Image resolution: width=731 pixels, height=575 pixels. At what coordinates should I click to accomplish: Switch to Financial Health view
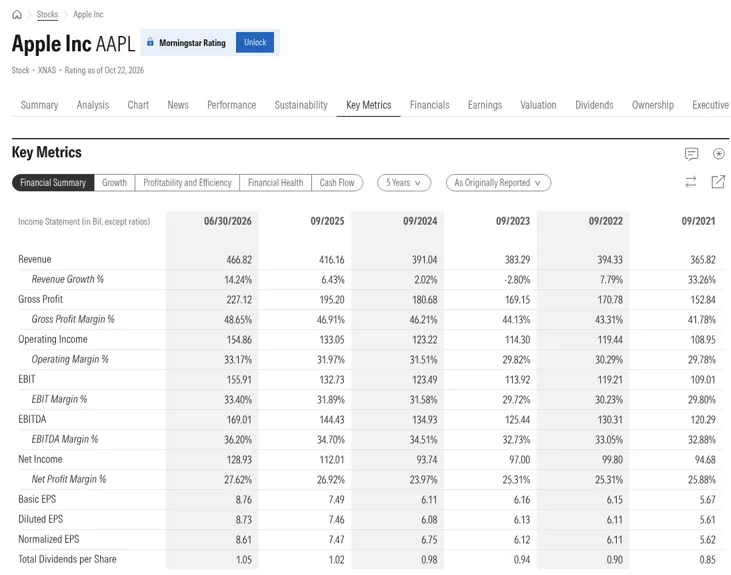tap(276, 183)
